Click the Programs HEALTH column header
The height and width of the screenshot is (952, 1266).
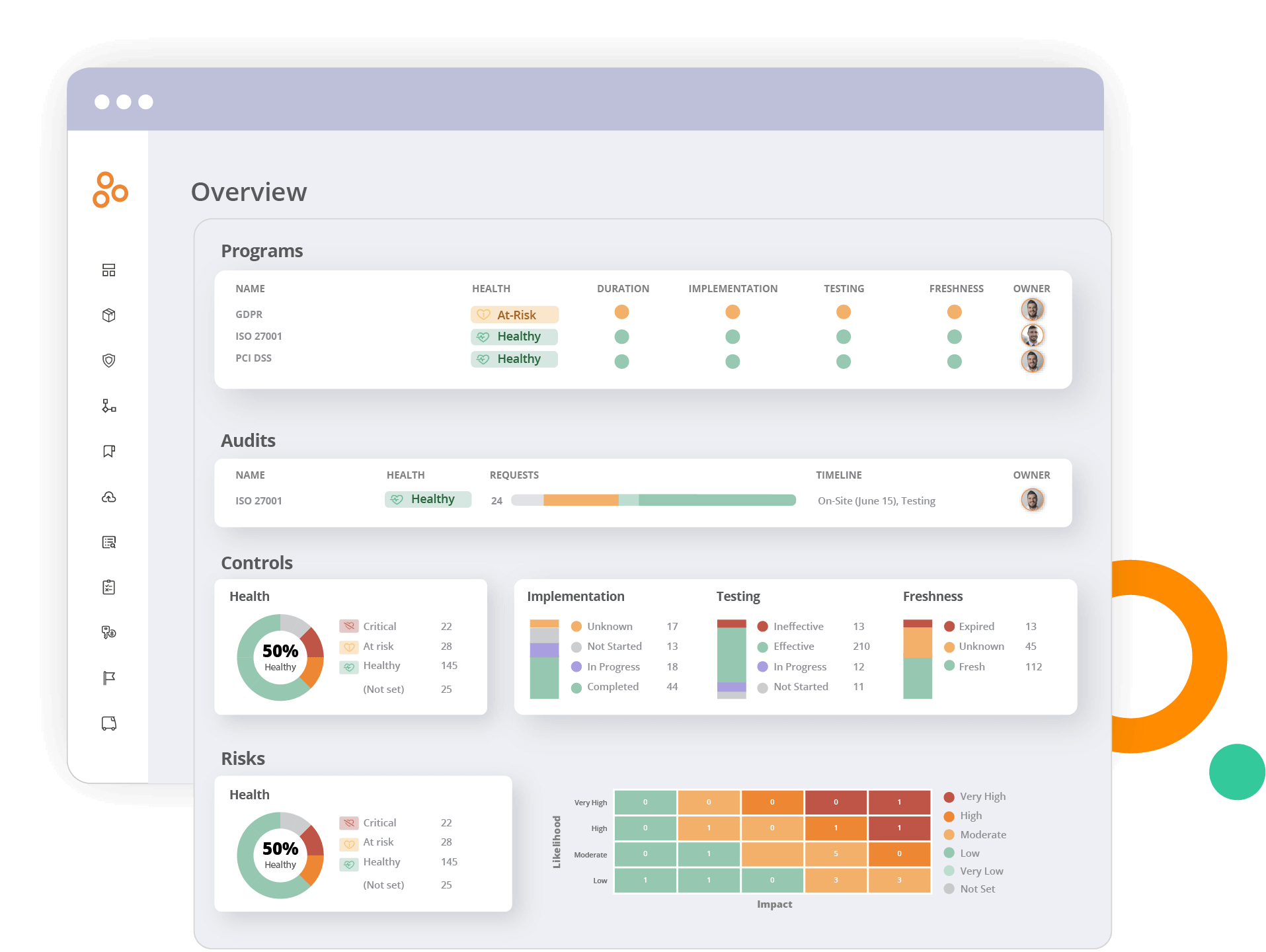[x=491, y=289]
